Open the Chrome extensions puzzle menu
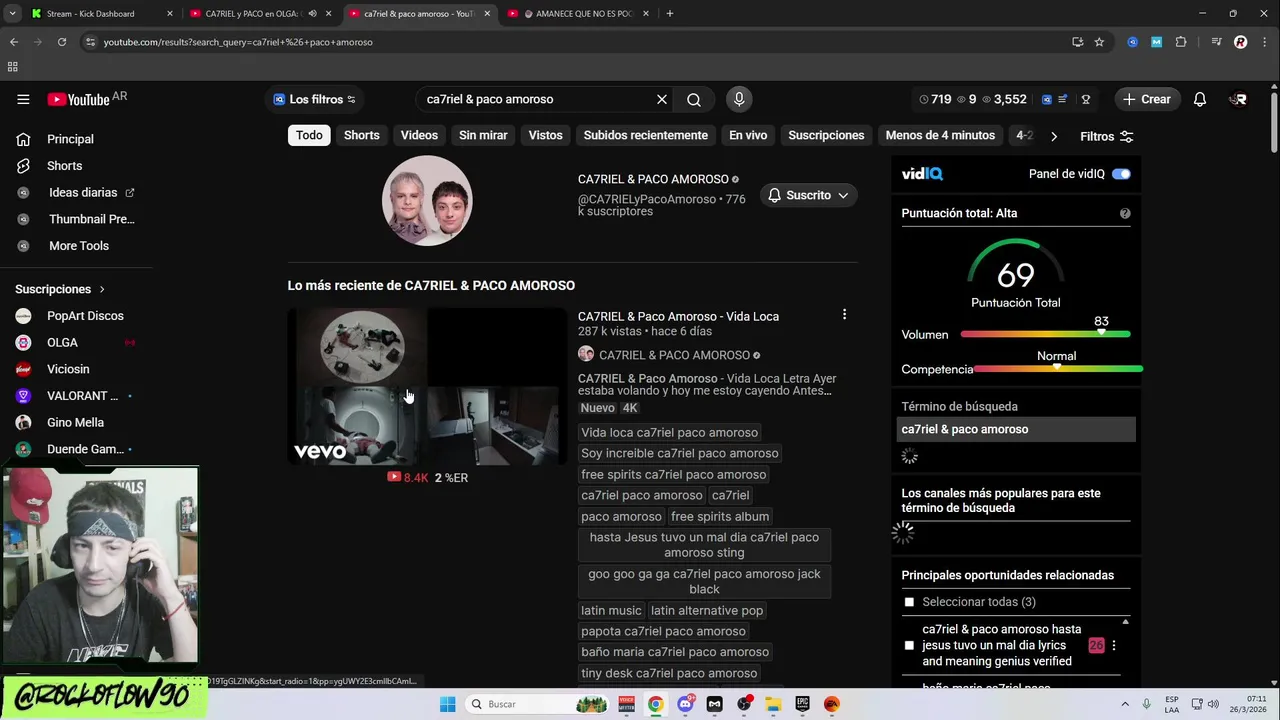The height and width of the screenshot is (720, 1280). pyautogui.click(x=1181, y=42)
